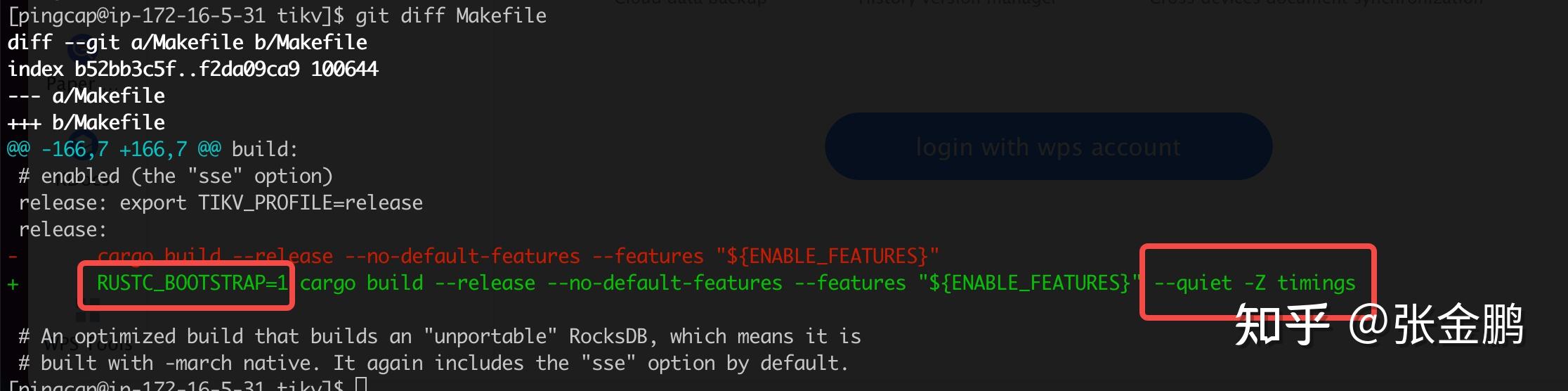1568x391 pixels.
Task: Click the 'git diff Makefile' command text
Action: coord(450,15)
